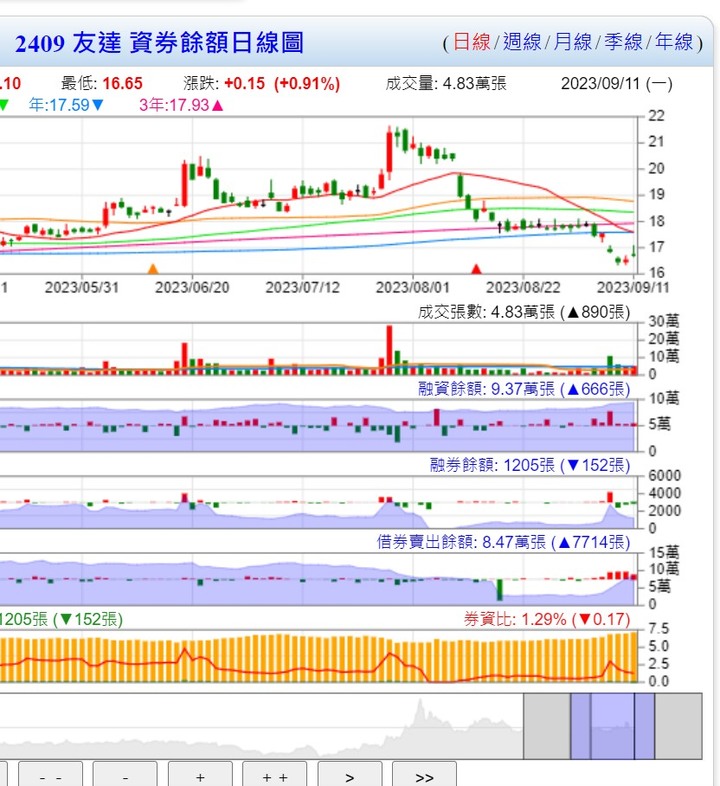Click the '>' step forward button
The image size is (720, 786).
pos(350,774)
